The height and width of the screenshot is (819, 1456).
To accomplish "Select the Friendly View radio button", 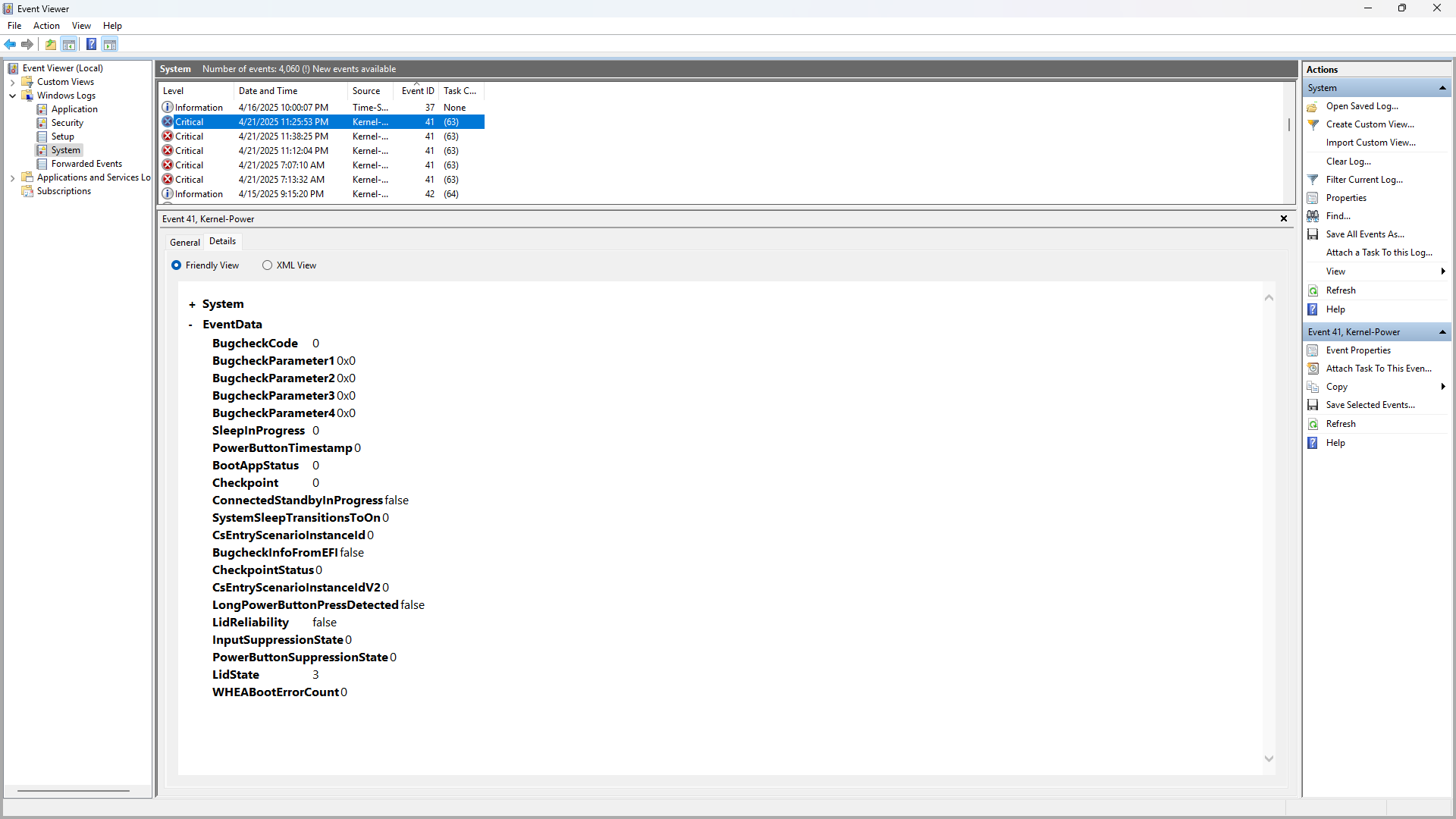I will click(176, 265).
